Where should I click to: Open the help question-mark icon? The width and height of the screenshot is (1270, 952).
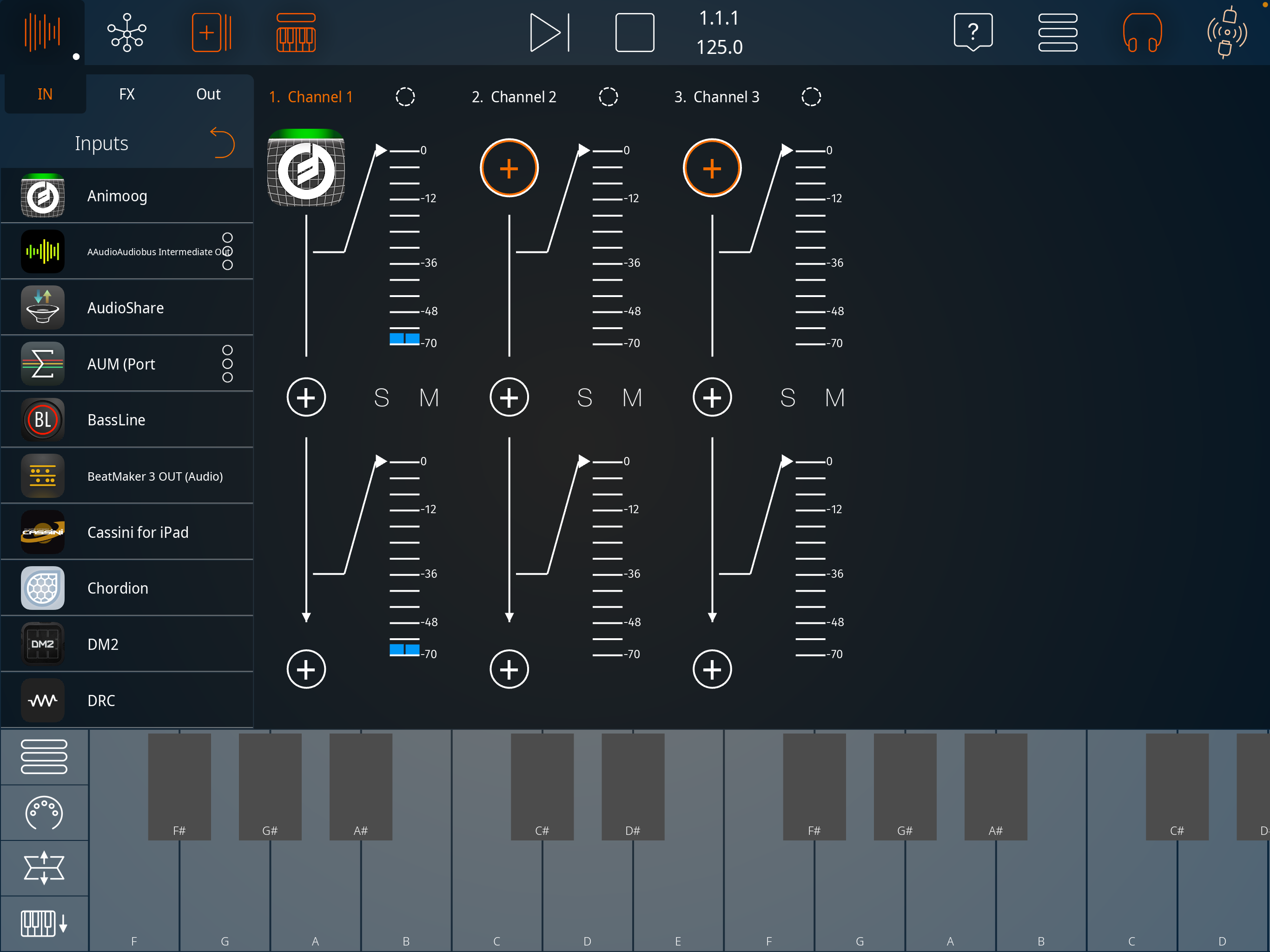click(972, 32)
